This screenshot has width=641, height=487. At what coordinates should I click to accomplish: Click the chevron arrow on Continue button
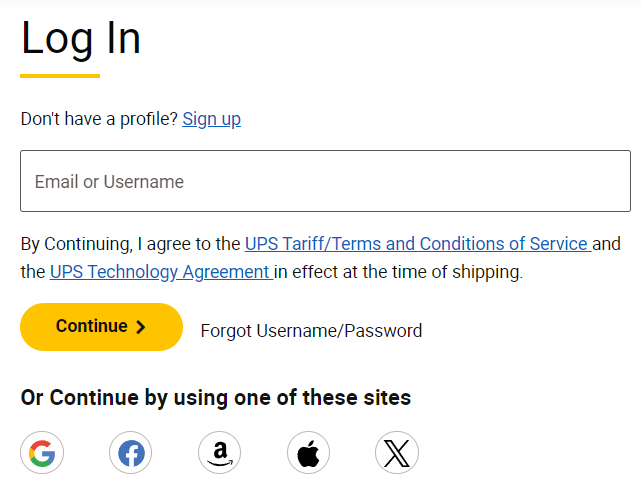[x=141, y=327]
